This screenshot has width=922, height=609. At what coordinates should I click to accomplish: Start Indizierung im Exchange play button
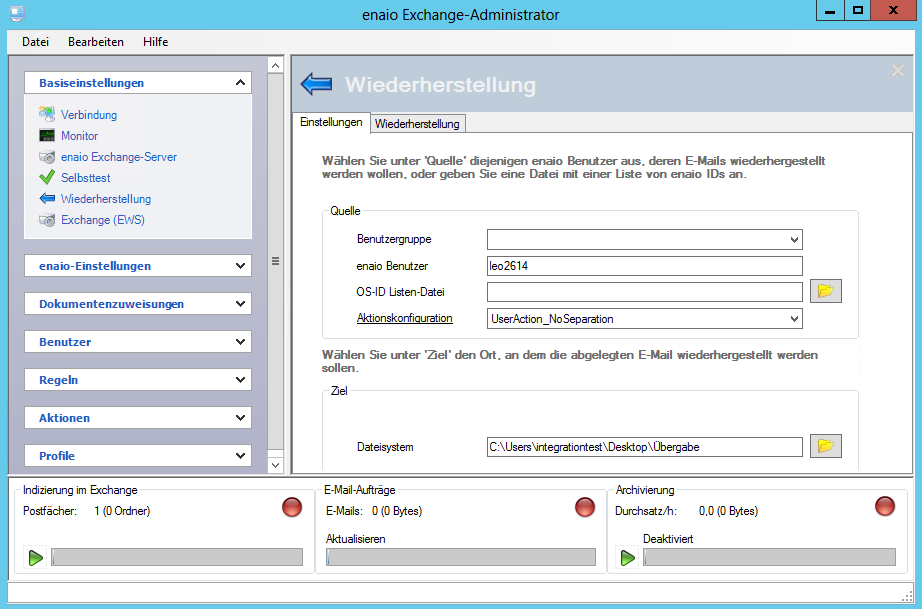click(36, 557)
